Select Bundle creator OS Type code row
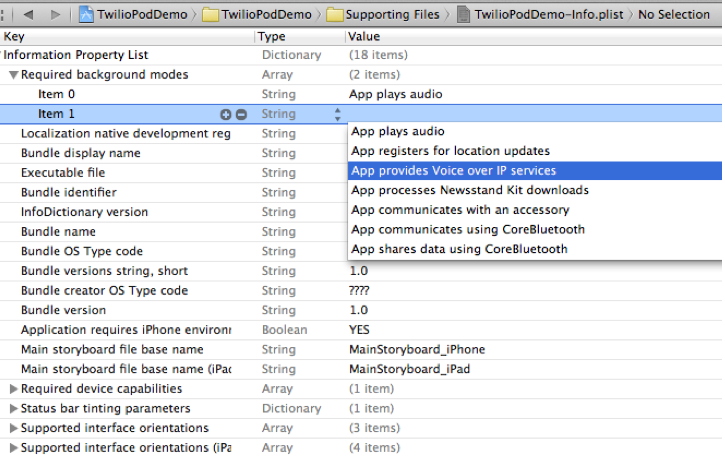 tap(361, 290)
